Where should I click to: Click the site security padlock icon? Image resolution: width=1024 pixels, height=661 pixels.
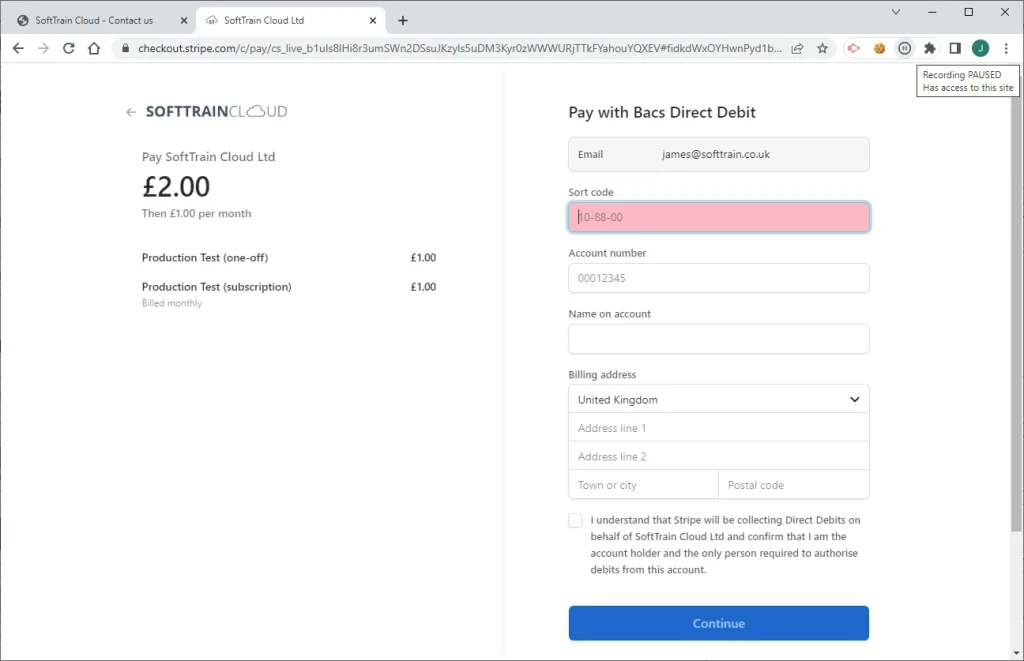[x=124, y=47]
